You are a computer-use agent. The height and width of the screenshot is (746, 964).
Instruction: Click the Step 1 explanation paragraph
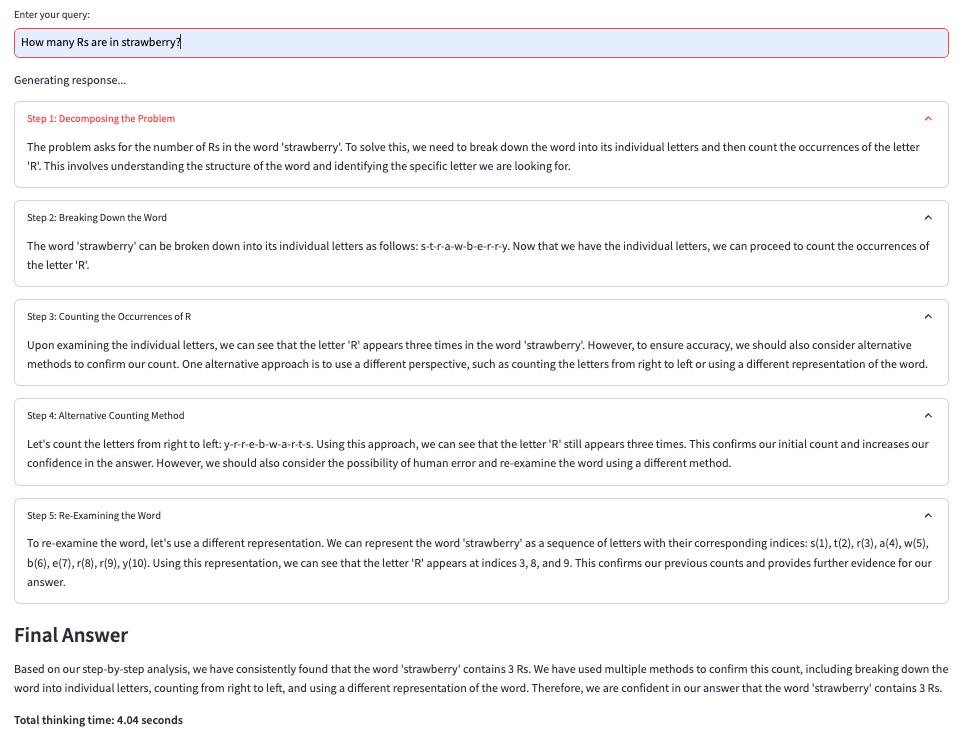[x=473, y=156]
